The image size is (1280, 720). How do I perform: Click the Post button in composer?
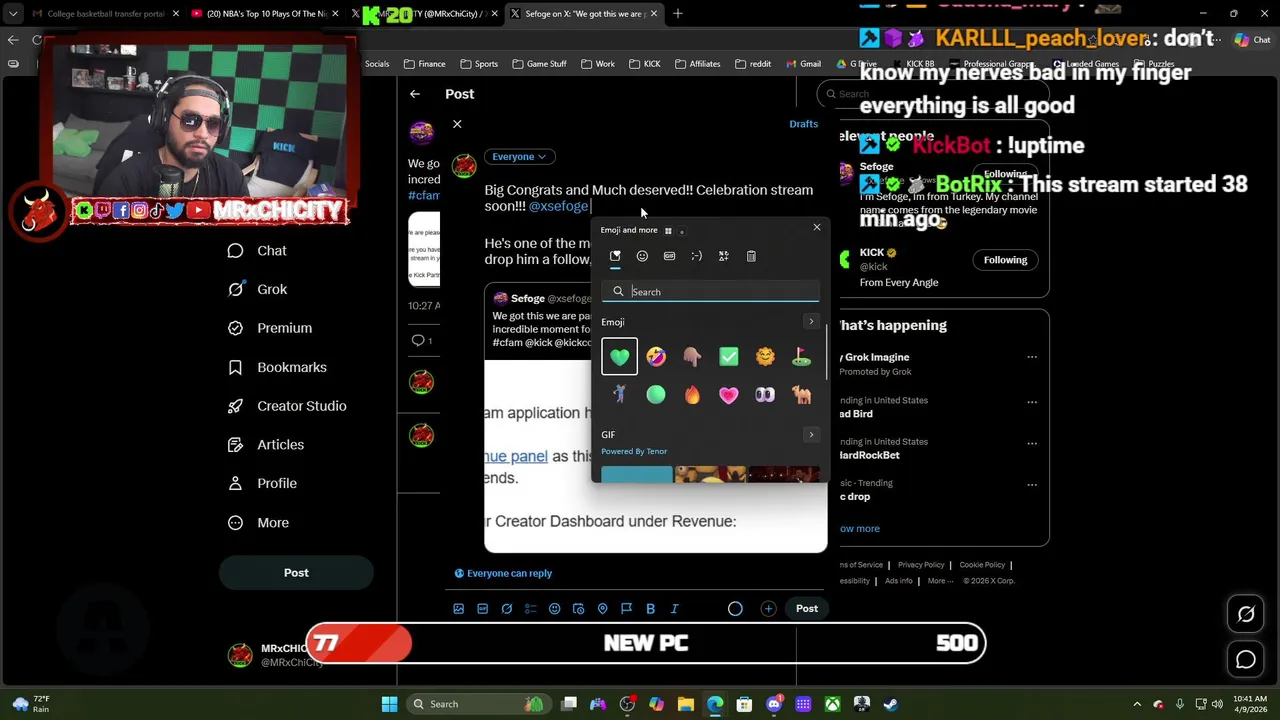click(x=807, y=609)
